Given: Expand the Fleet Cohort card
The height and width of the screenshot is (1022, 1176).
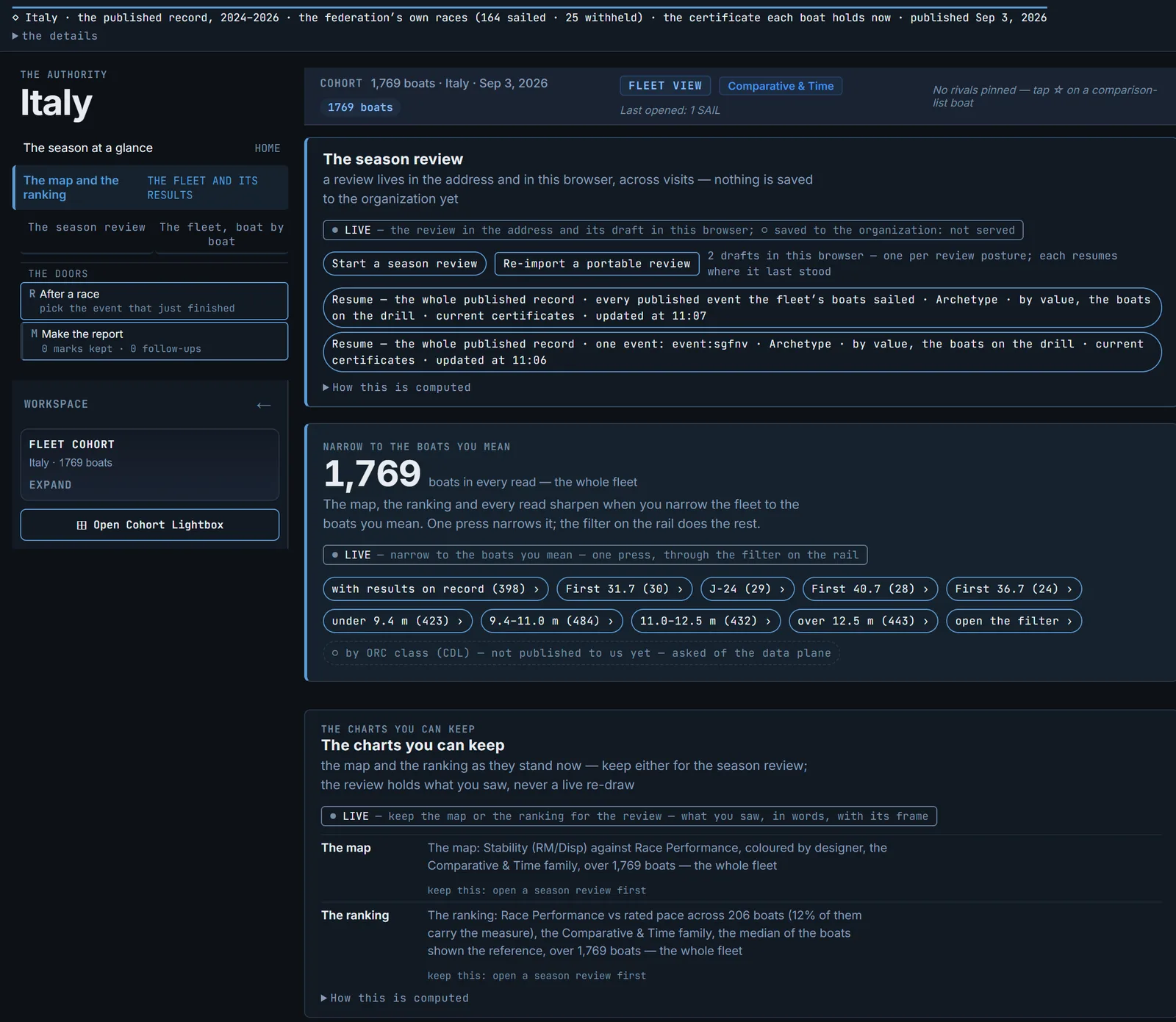Looking at the screenshot, I should [50, 485].
